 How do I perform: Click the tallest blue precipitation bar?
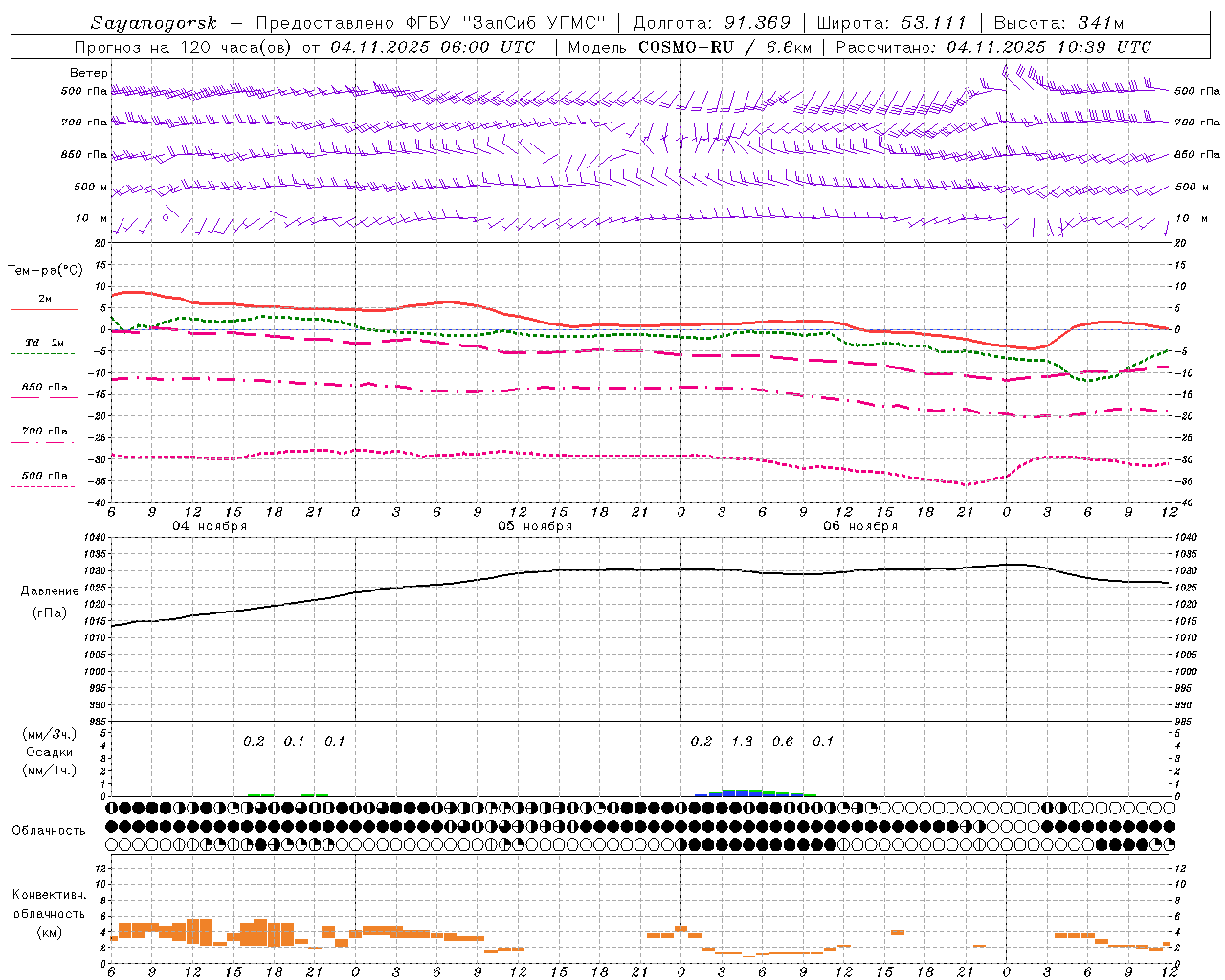point(729,792)
